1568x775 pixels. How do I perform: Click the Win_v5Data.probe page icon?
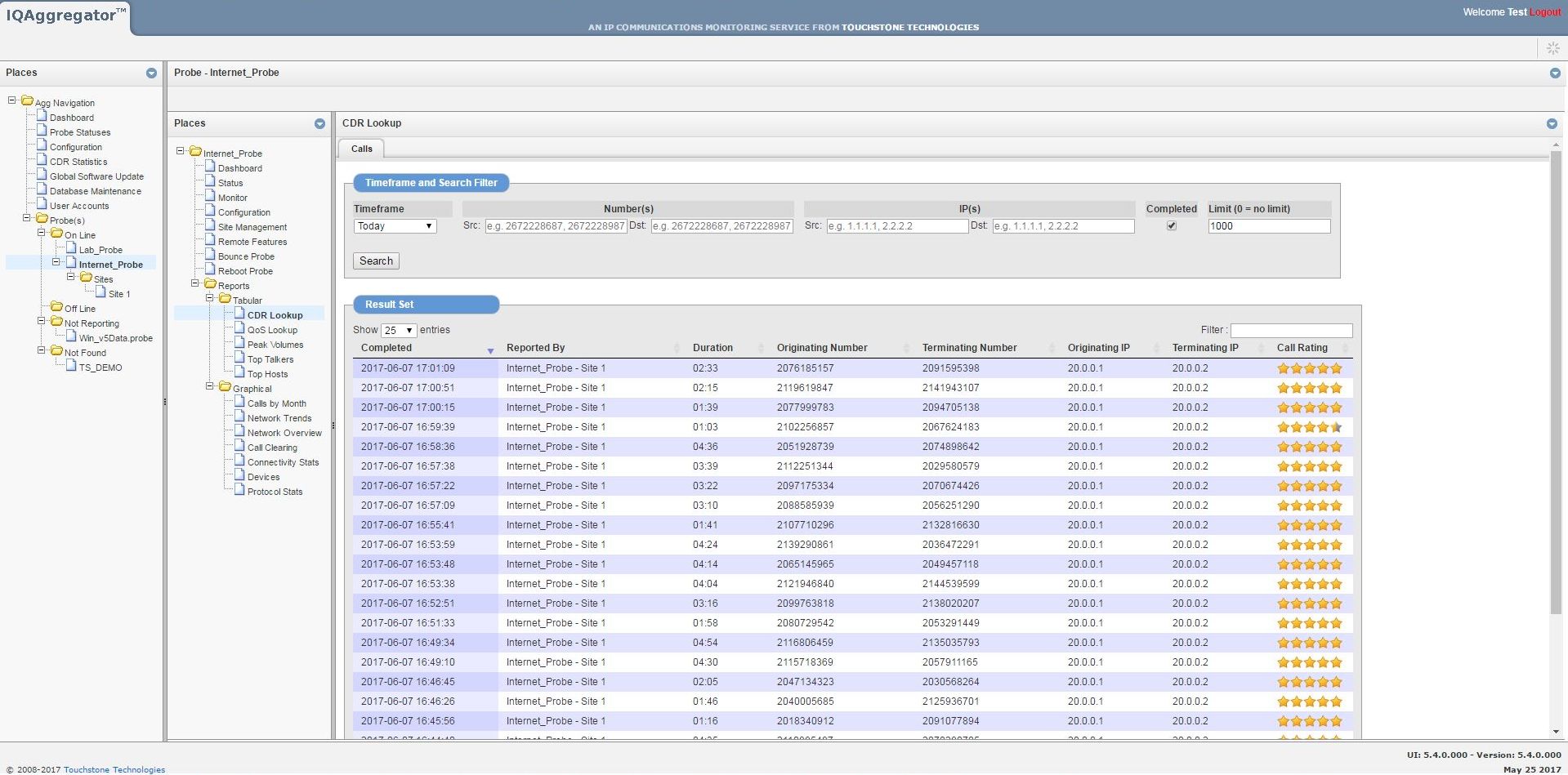tap(71, 336)
